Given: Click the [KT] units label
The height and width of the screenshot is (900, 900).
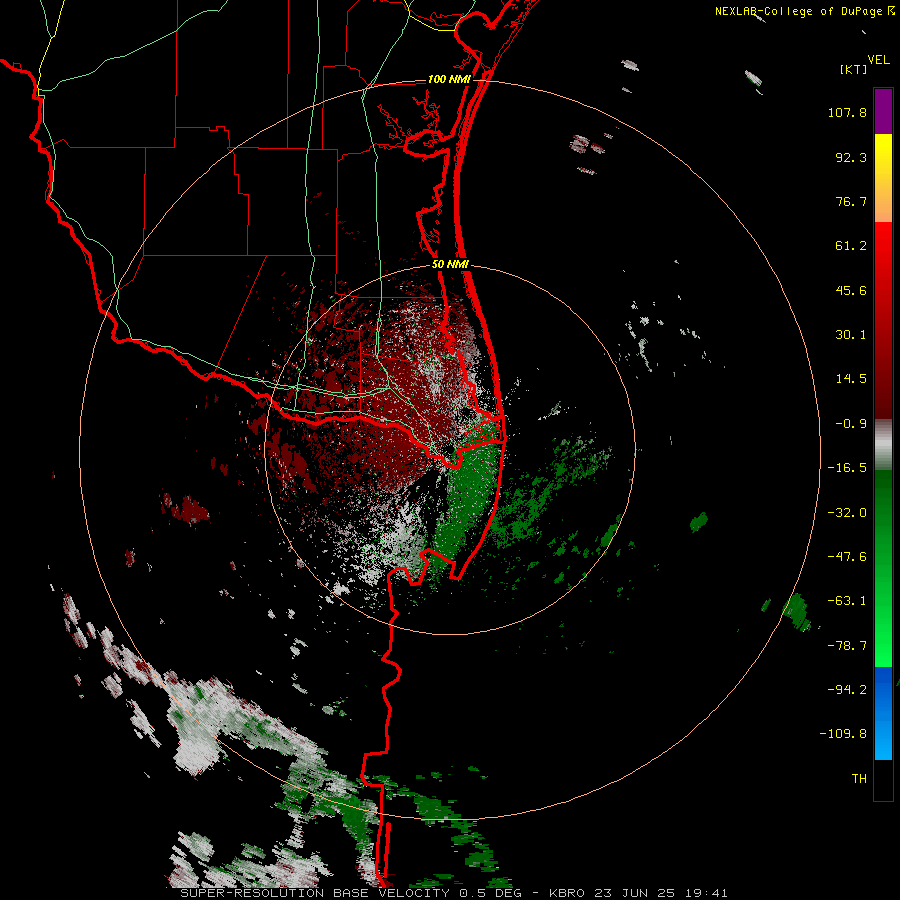Looking at the screenshot, I should click(853, 69).
